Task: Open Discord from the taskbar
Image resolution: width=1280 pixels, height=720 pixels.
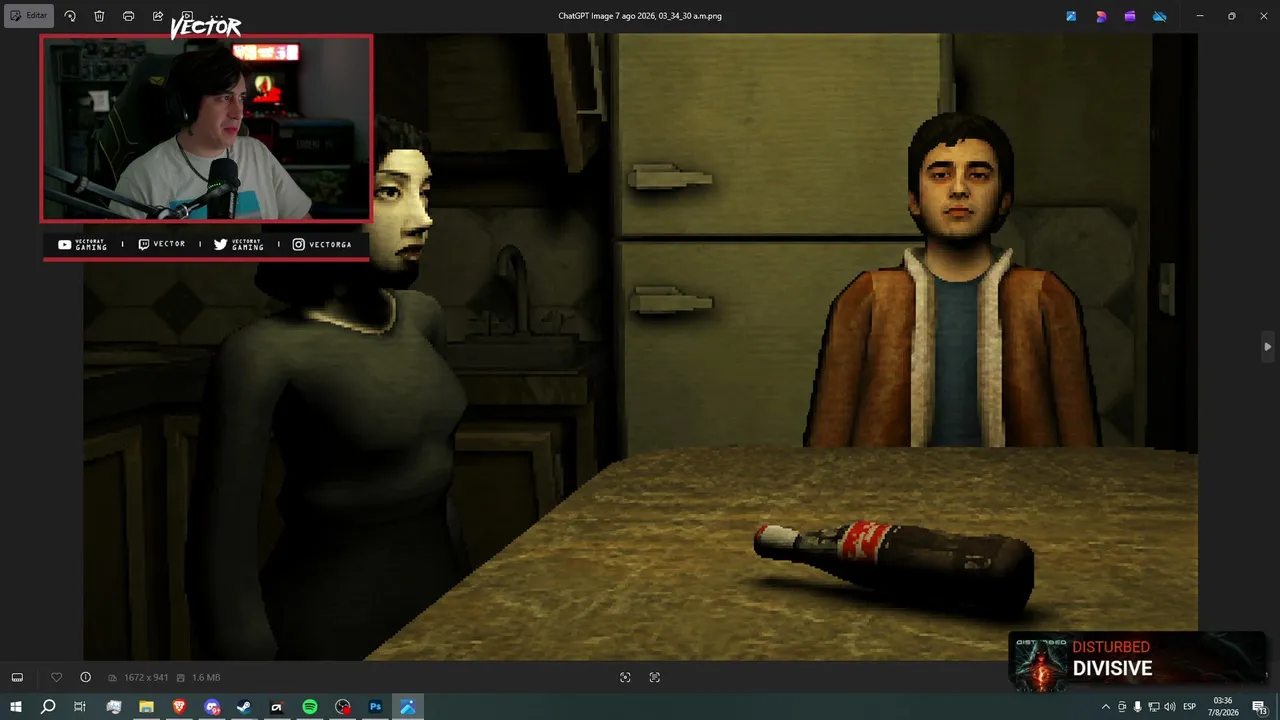Action: (x=212, y=707)
